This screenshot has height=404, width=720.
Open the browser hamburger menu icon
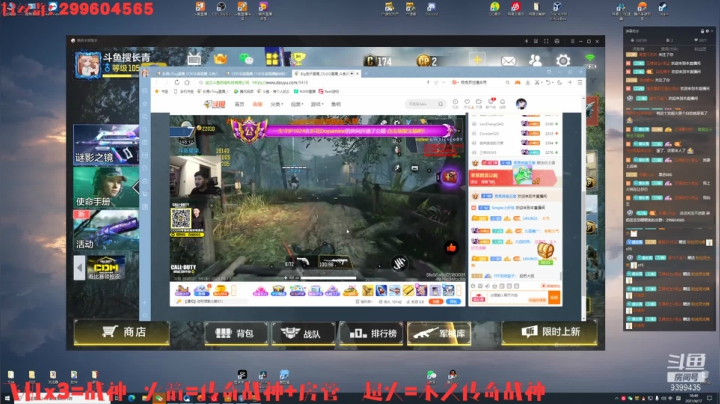click(x=580, y=83)
